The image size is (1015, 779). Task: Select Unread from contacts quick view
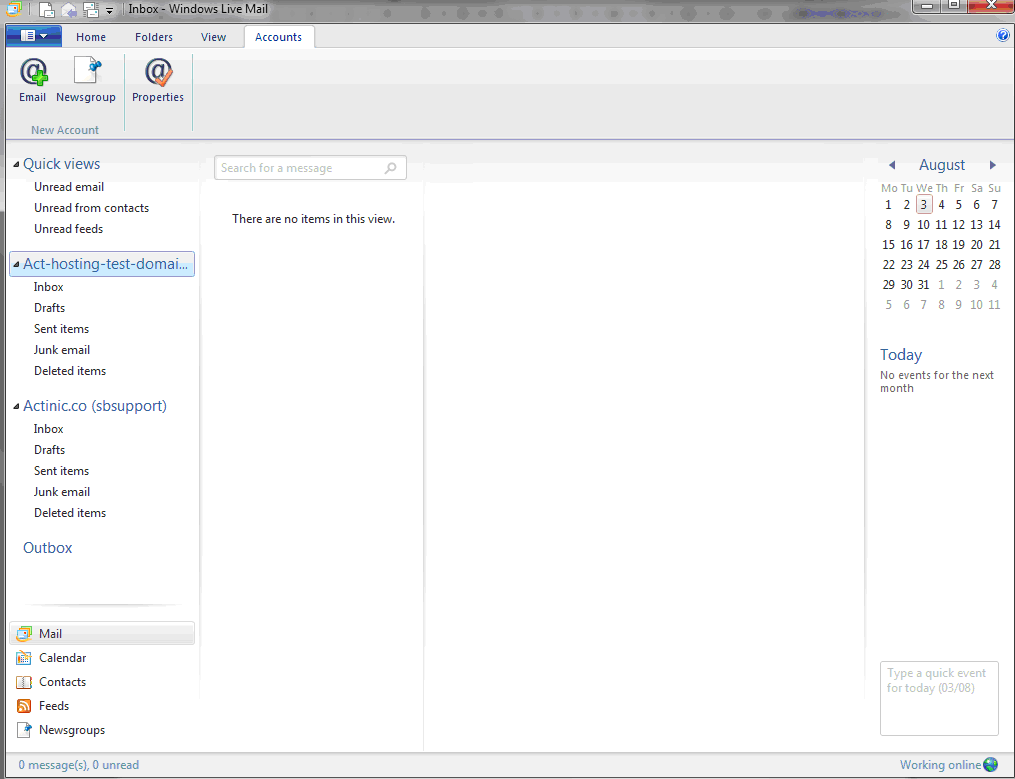pos(91,208)
